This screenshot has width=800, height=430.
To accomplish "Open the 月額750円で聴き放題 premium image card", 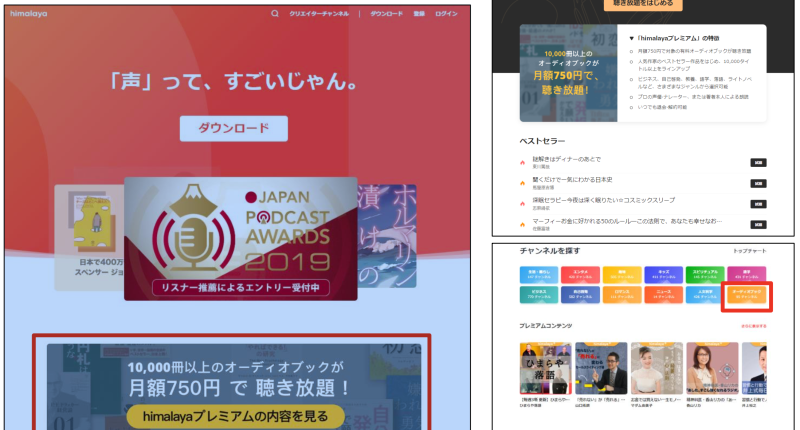I will click(x=568, y=73).
